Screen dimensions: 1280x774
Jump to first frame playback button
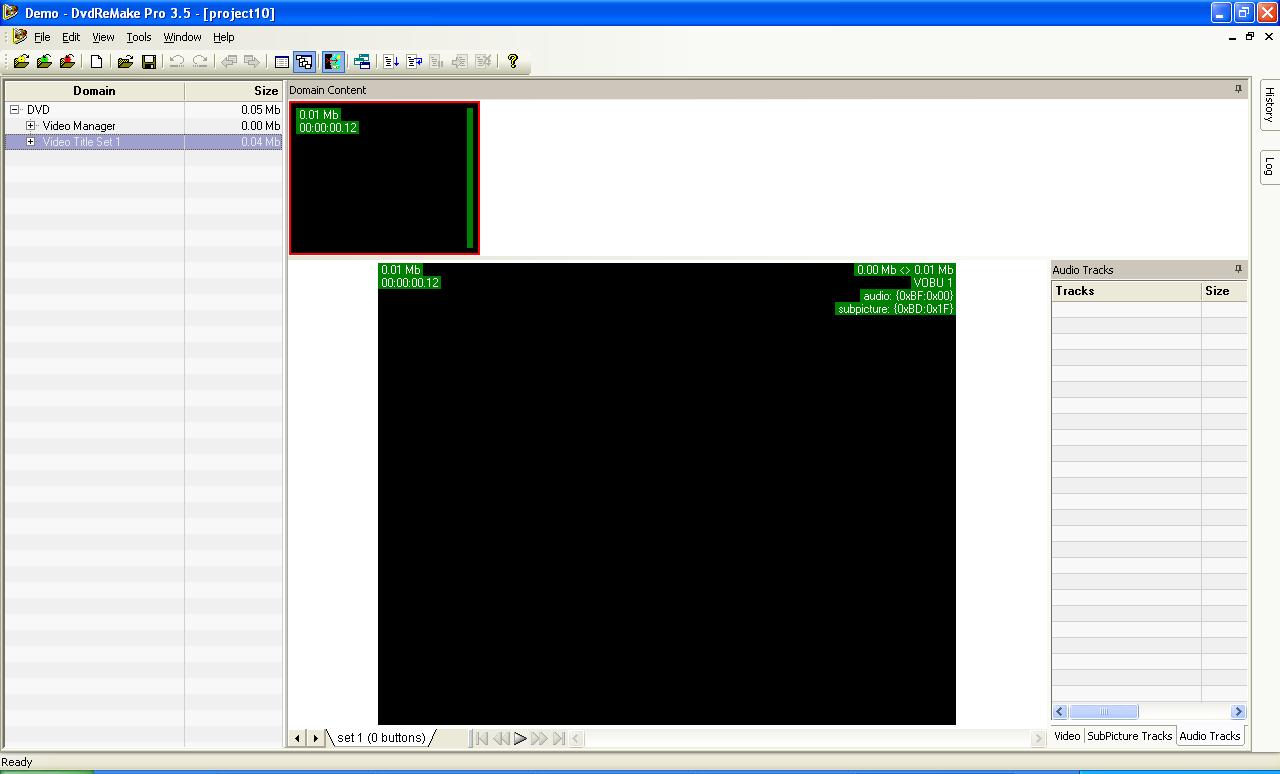click(x=482, y=739)
